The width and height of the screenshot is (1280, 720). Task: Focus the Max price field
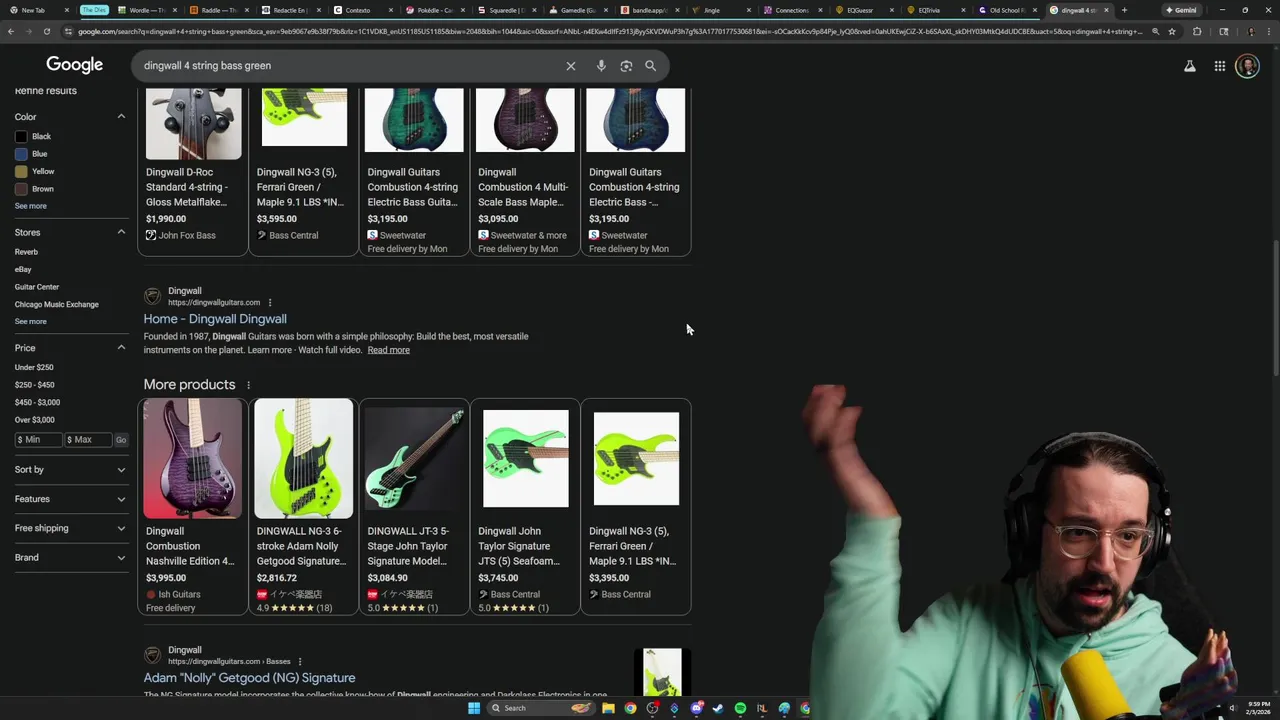88,440
